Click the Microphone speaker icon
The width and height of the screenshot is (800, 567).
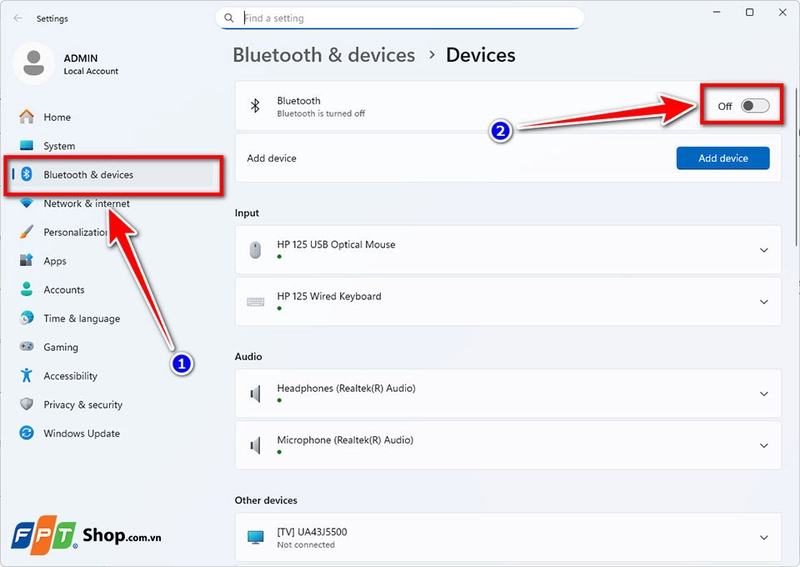[x=255, y=446]
